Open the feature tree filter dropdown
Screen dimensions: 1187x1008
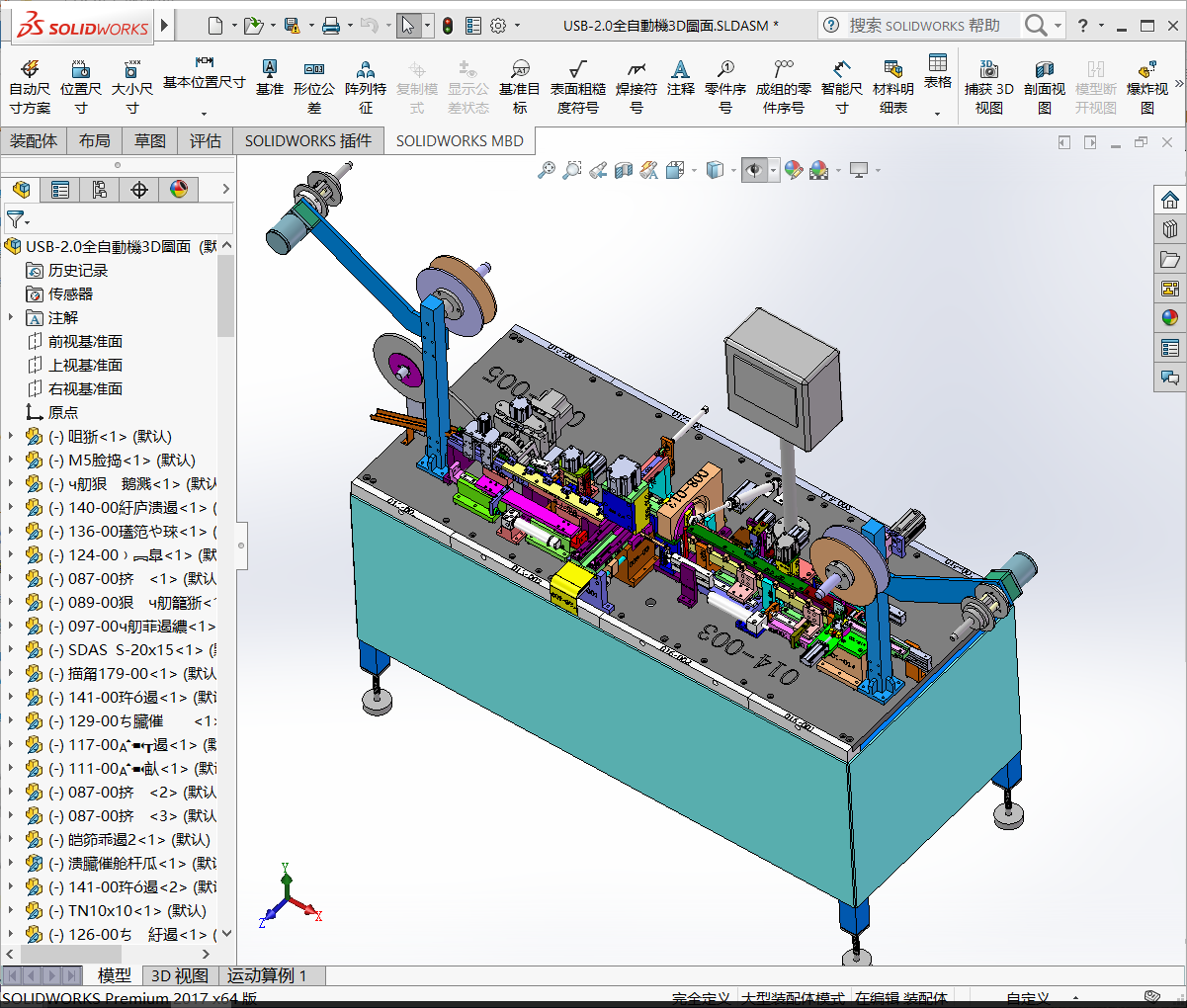(x=18, y=219)
